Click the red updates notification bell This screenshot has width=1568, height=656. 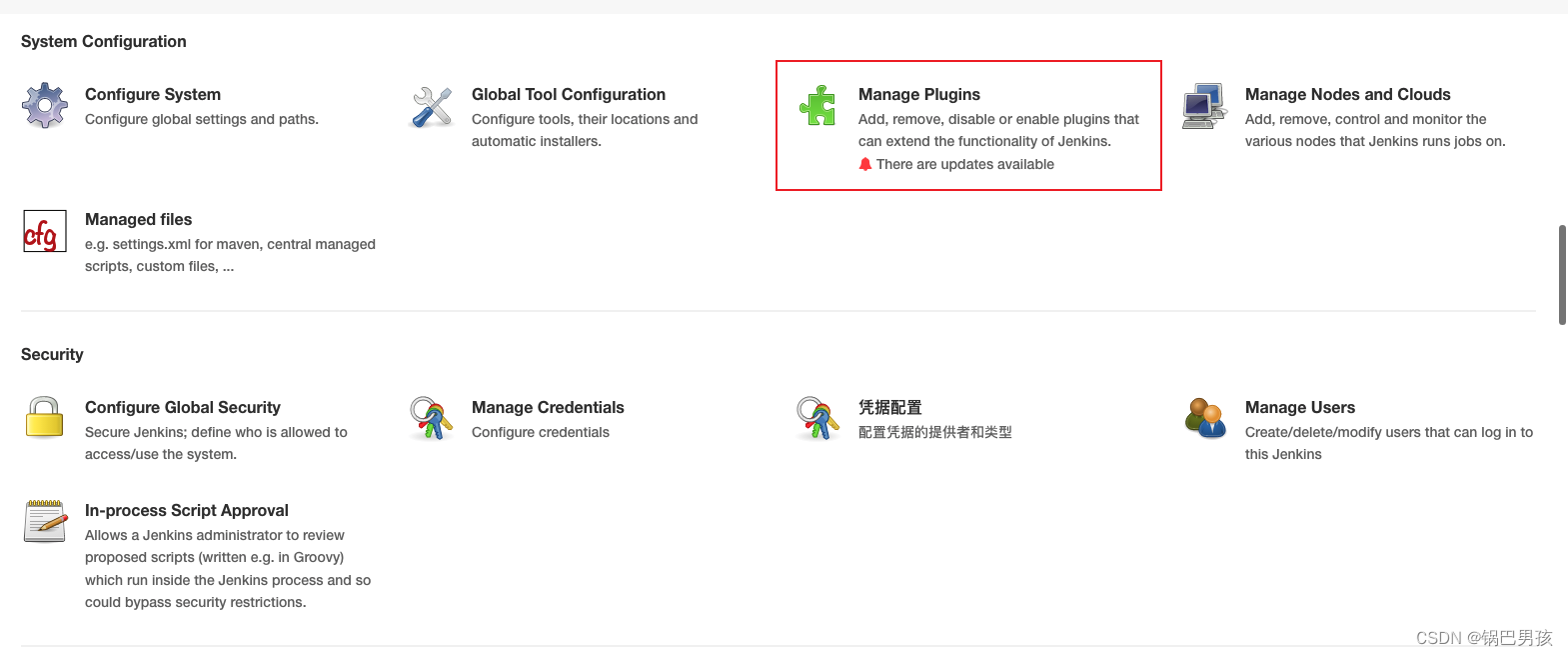point(865,164)
